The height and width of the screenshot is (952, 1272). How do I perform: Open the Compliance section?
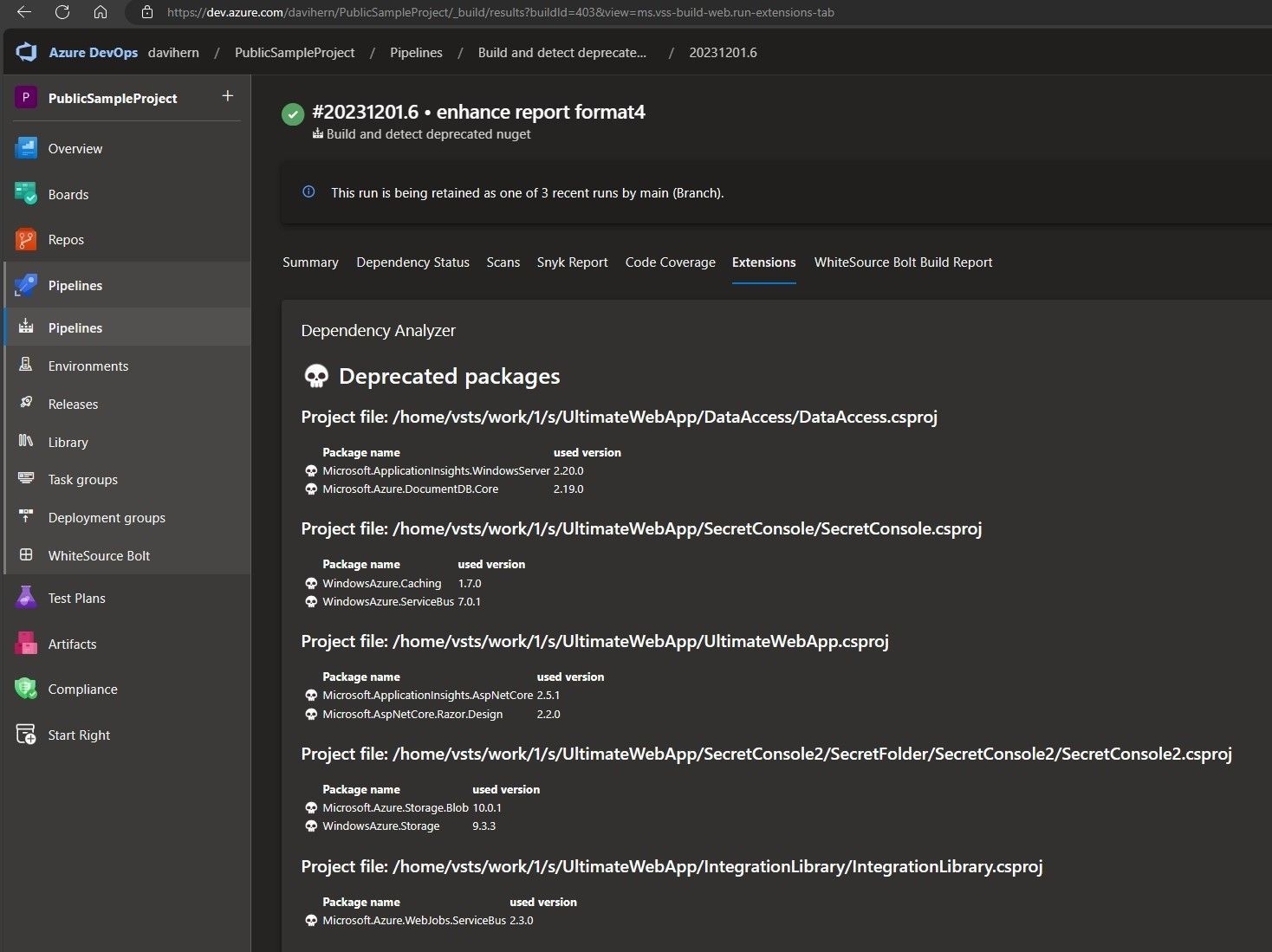pyautogui.click(x=82, y=689)
